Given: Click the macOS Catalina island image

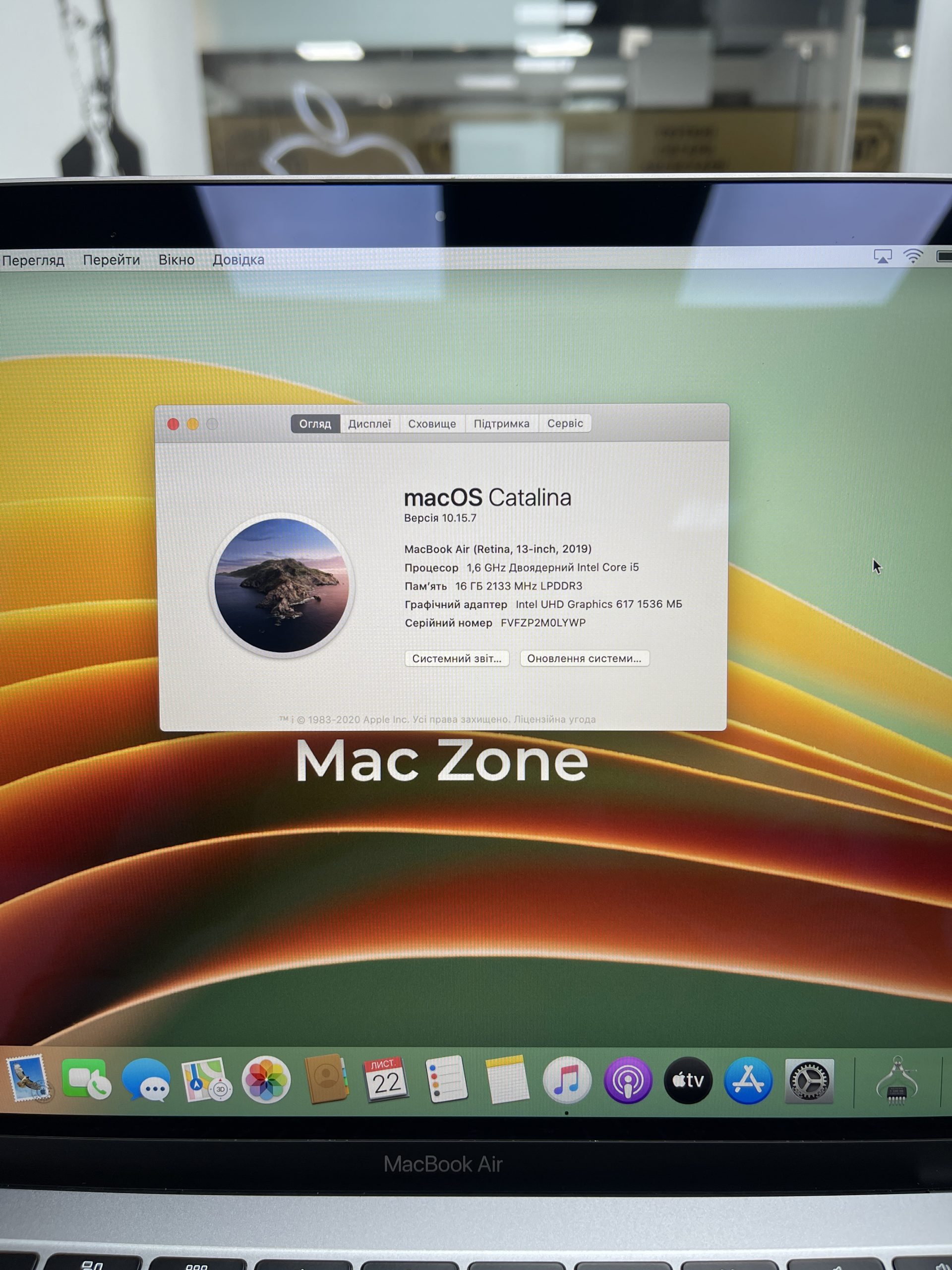Looking at the screenshot, I should [x=282, y=585].
